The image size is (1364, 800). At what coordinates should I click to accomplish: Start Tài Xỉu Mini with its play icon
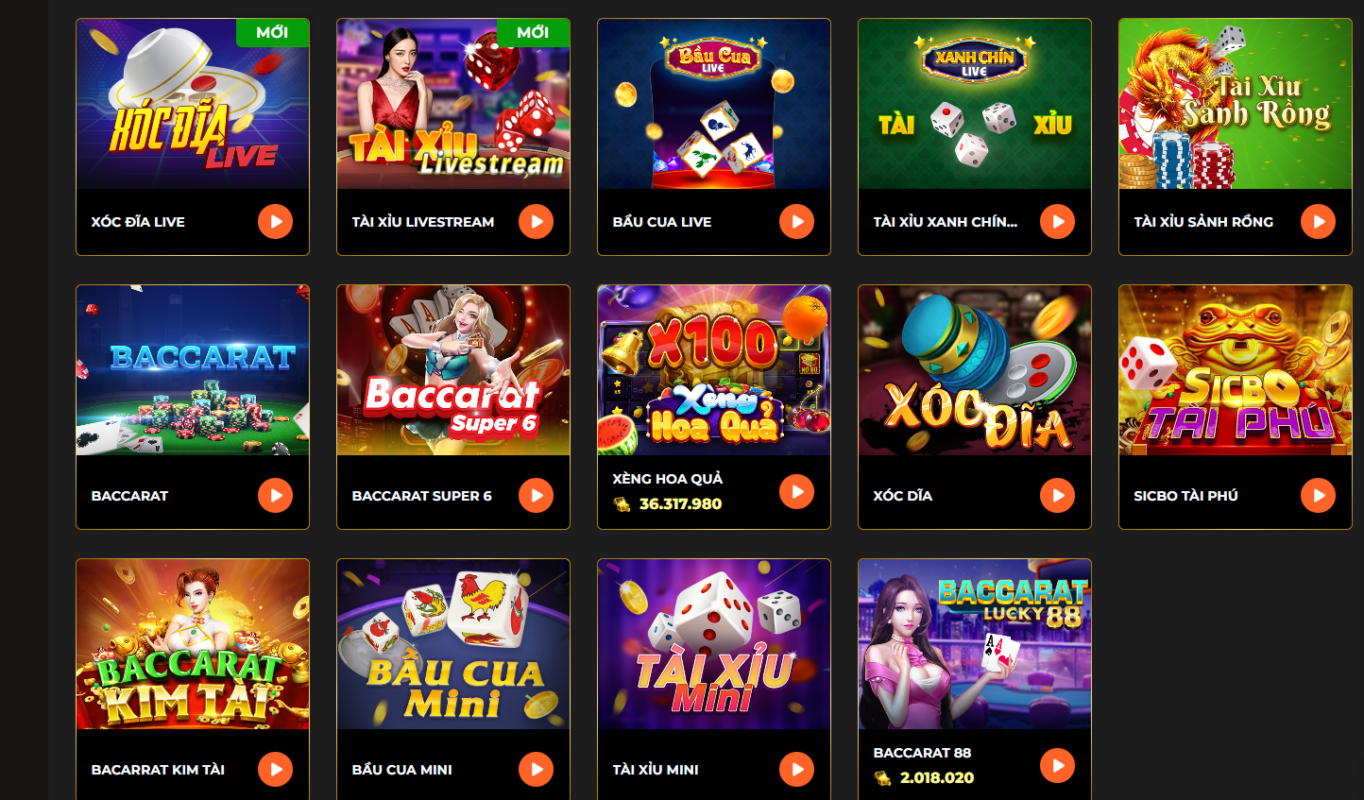click(797, 769)
